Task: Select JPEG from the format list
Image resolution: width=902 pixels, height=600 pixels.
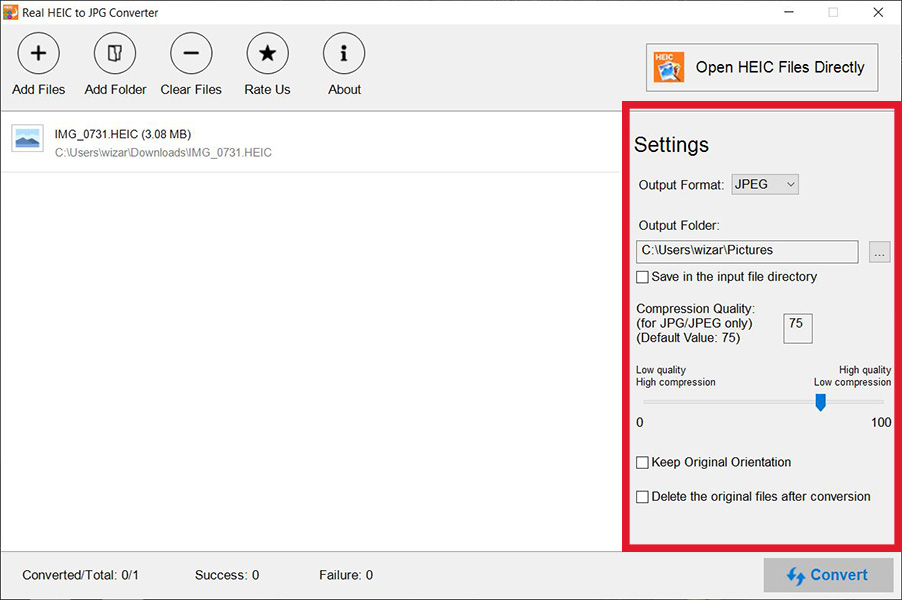Action: (758, 184)
